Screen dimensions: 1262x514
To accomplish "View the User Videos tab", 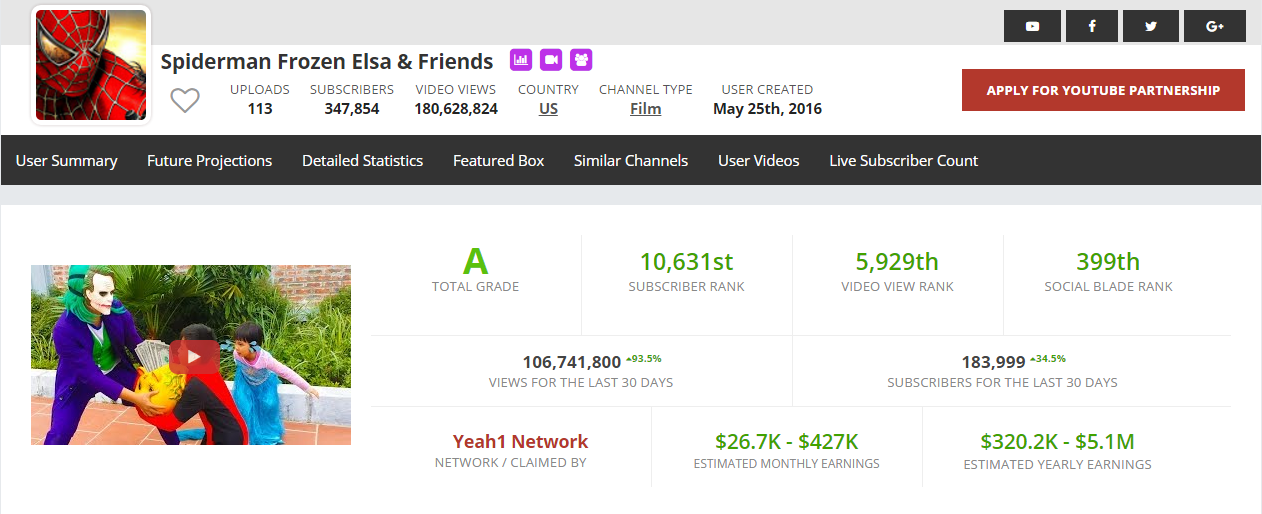I will (758, 160).
